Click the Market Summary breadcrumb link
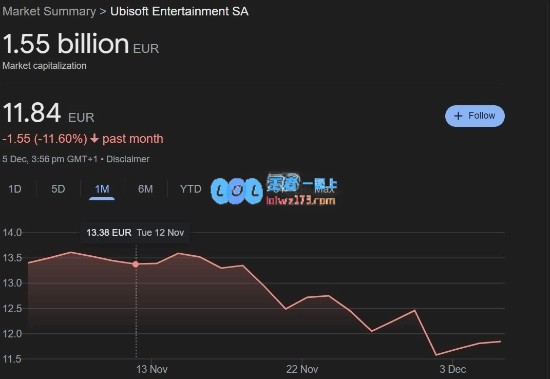Viewport: 550px width, 379px height. 49,12
